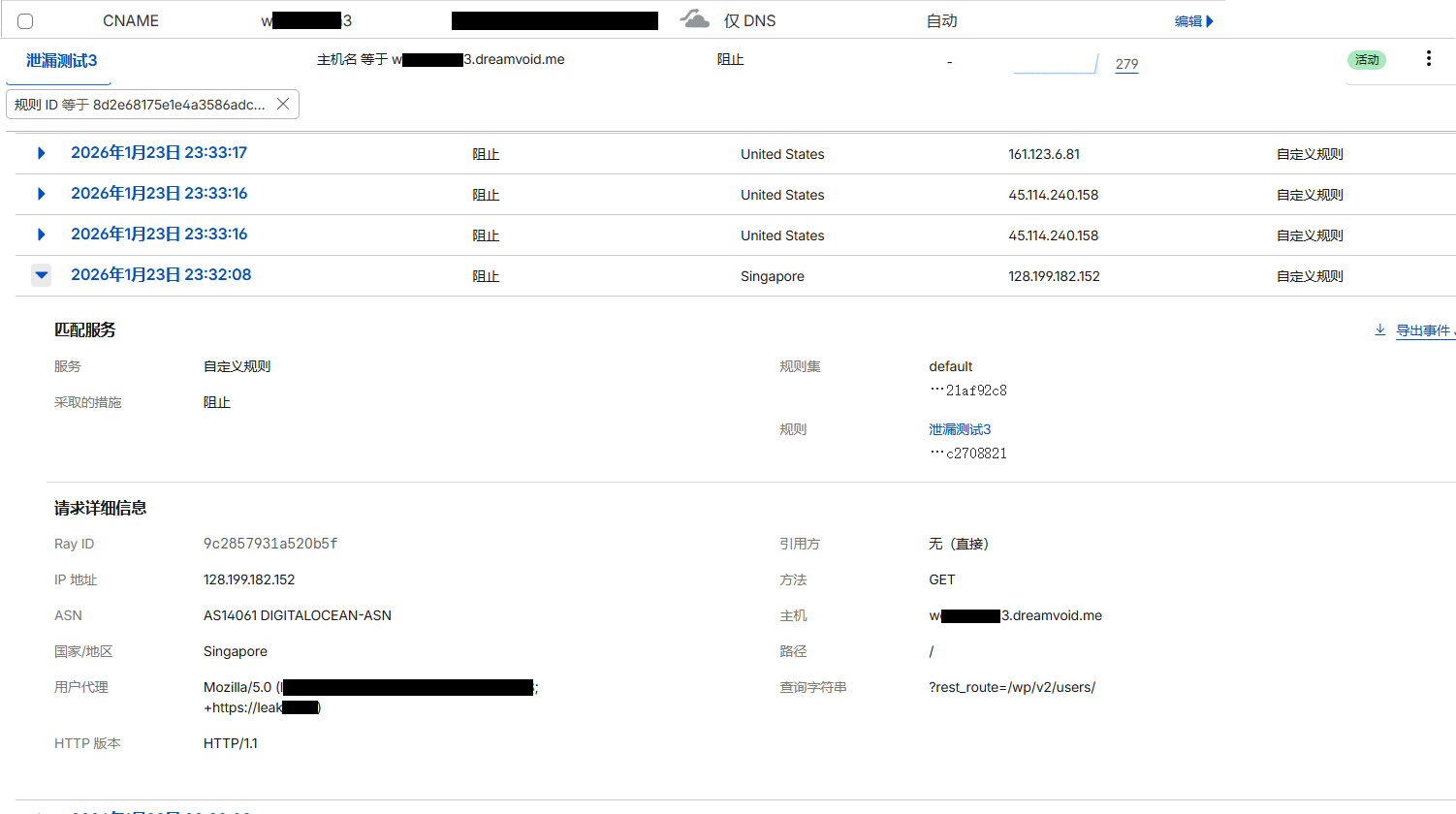The height and width of the screenshot is (814, 1456).
Task: Check the CNAME record checkbox
Action: tap(25, 21)
